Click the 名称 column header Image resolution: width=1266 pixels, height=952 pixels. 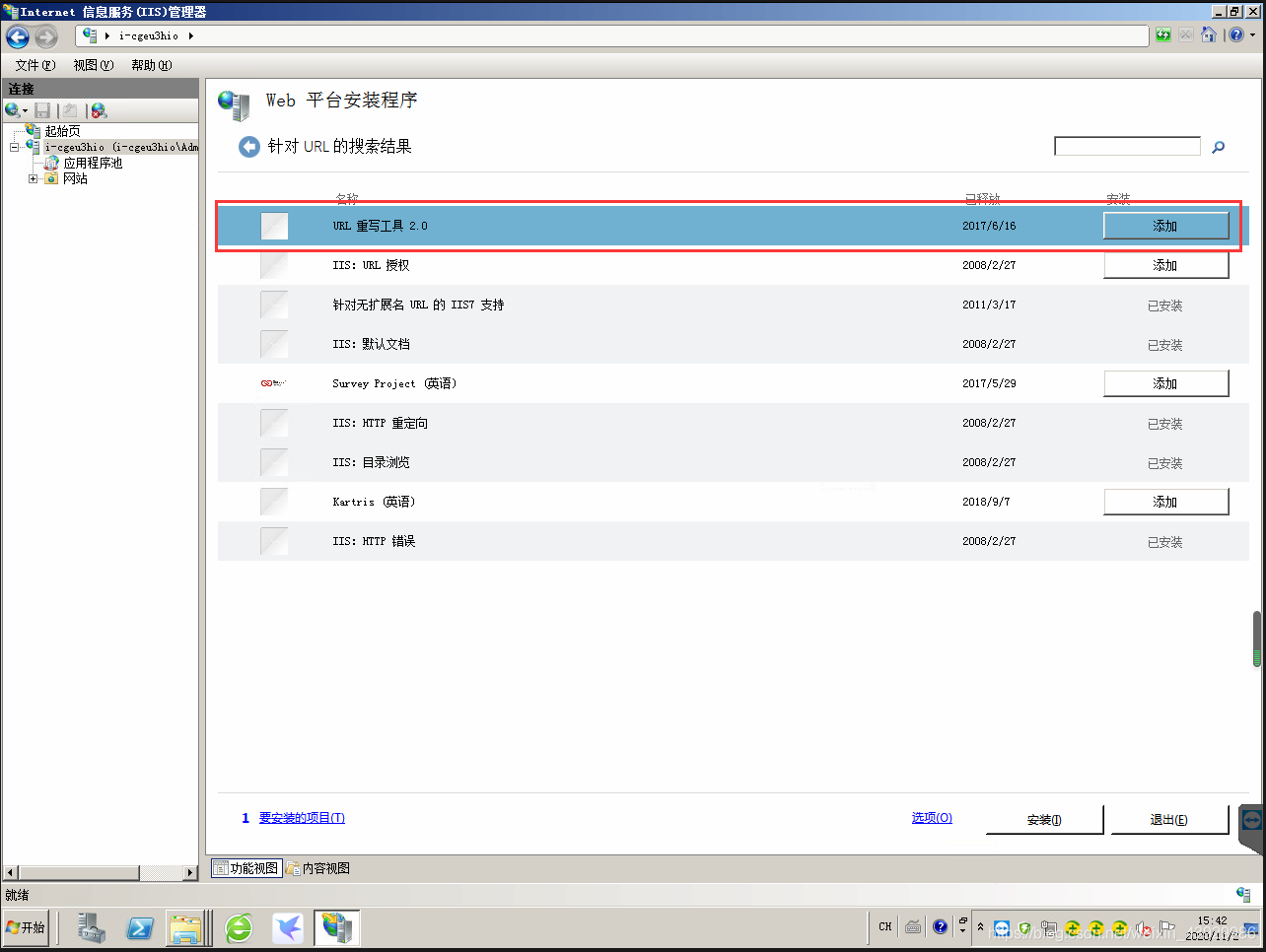347,199
